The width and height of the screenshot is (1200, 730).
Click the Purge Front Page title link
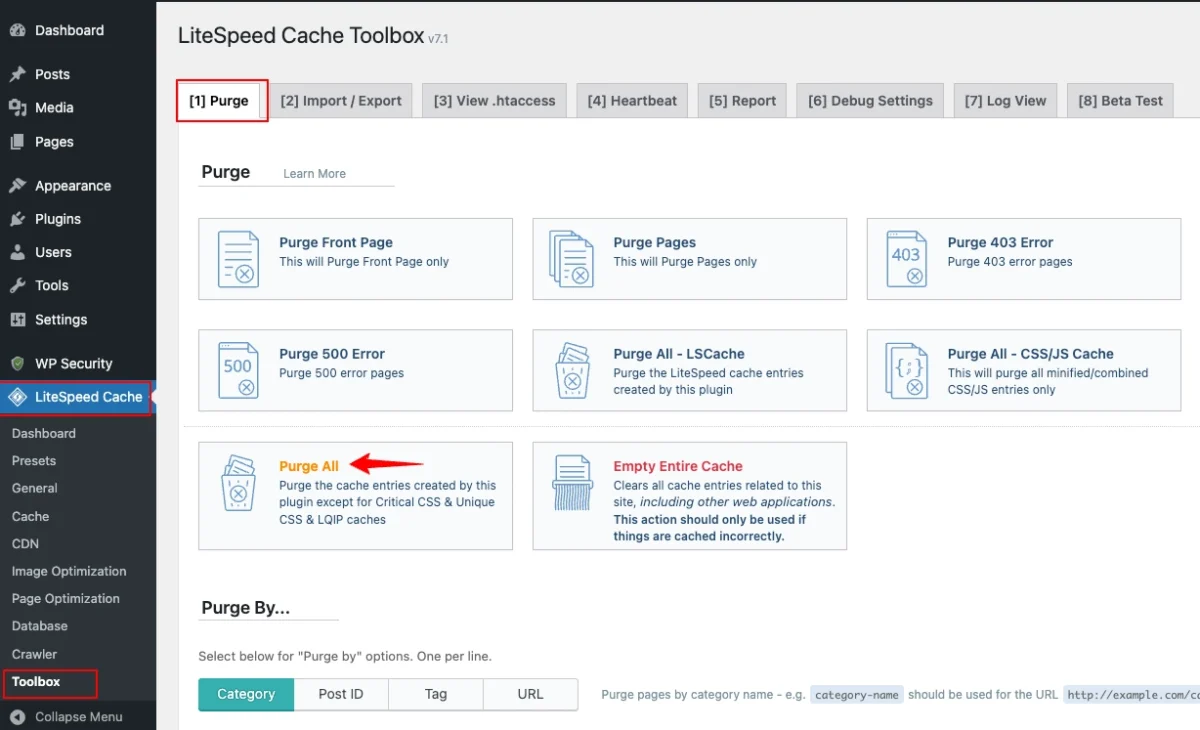point(336,242)
